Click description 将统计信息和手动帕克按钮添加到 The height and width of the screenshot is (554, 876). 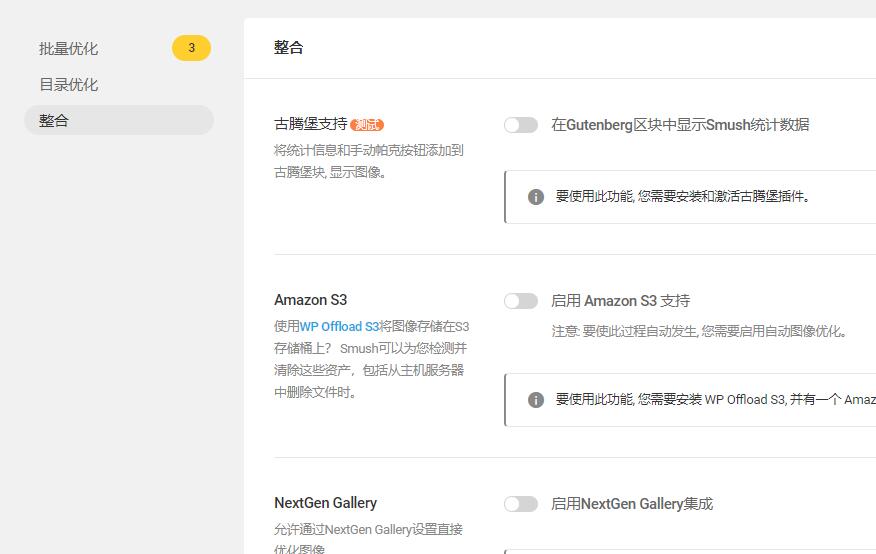pos(369,161)
